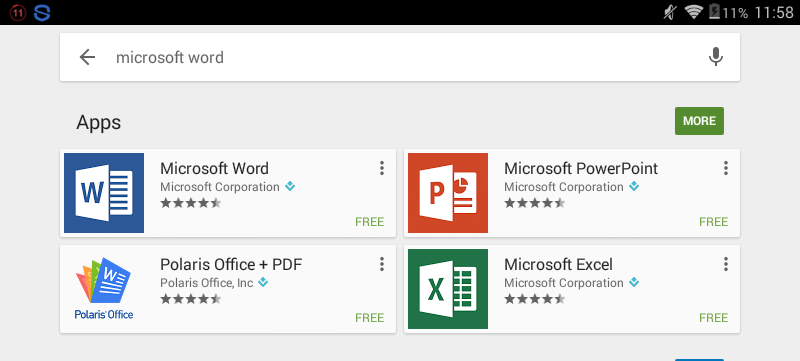Image resolution: width=800 pixels, height=361 pixels.
Task: Tap the blue S app status bar icon
Action: (x=42, y=13)
